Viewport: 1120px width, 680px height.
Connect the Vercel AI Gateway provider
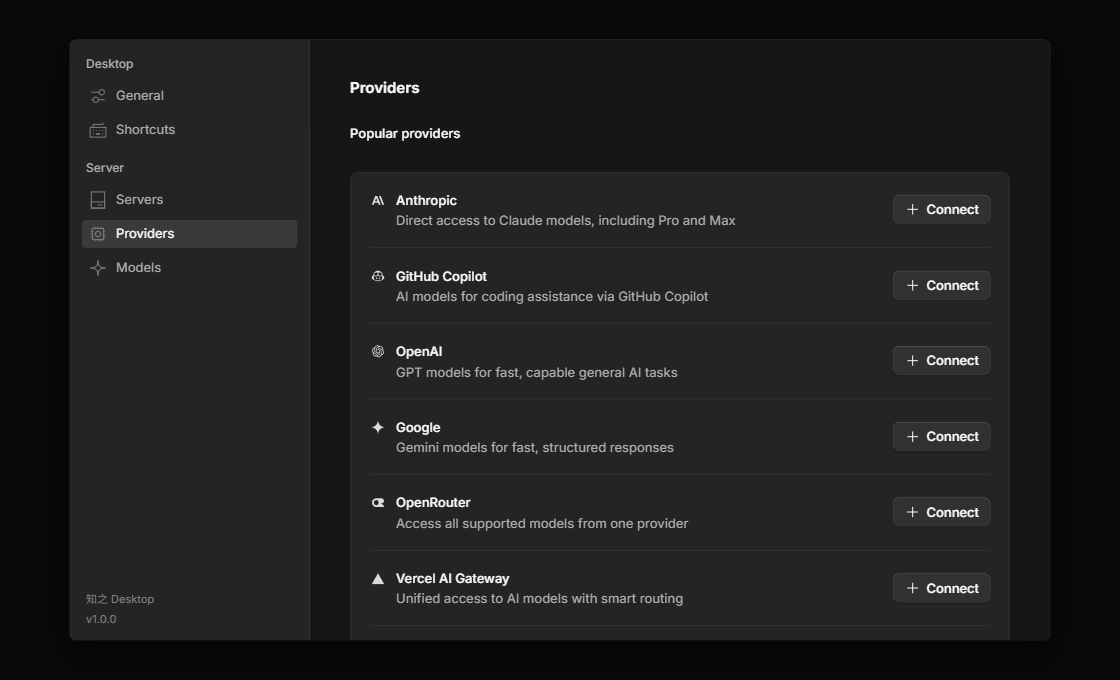[941, 588]
